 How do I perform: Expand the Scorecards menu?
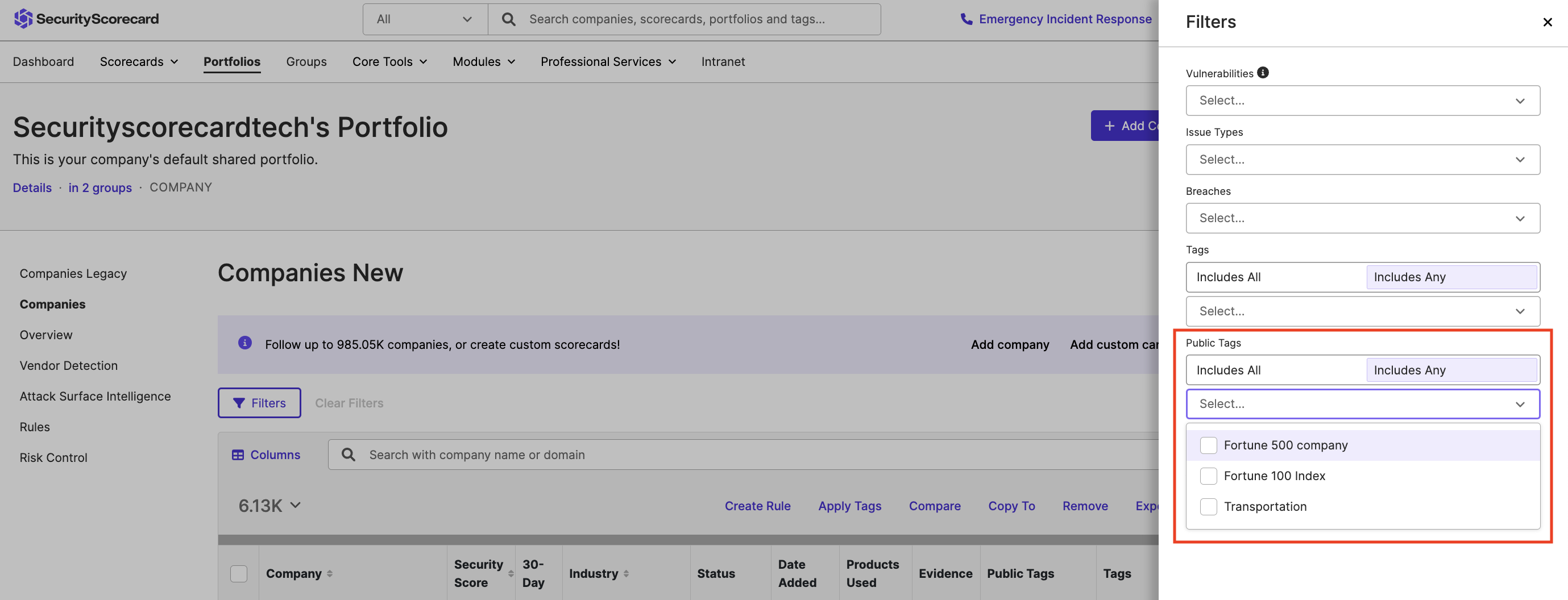point(139,61)
